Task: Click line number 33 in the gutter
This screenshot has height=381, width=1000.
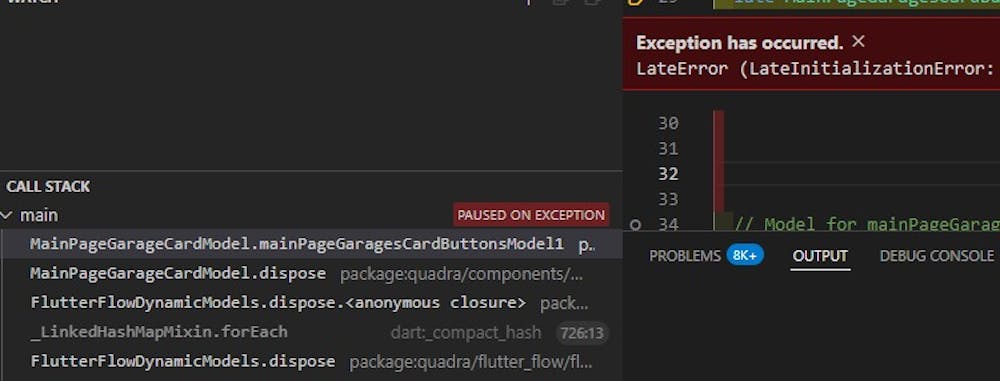Action: pyautogui.click(x=668, y=199)
